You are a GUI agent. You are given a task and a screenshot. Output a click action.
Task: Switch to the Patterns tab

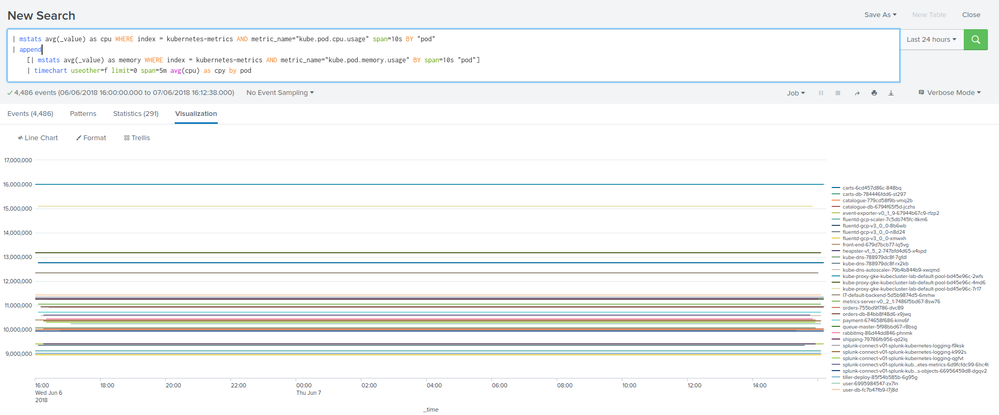83,113
